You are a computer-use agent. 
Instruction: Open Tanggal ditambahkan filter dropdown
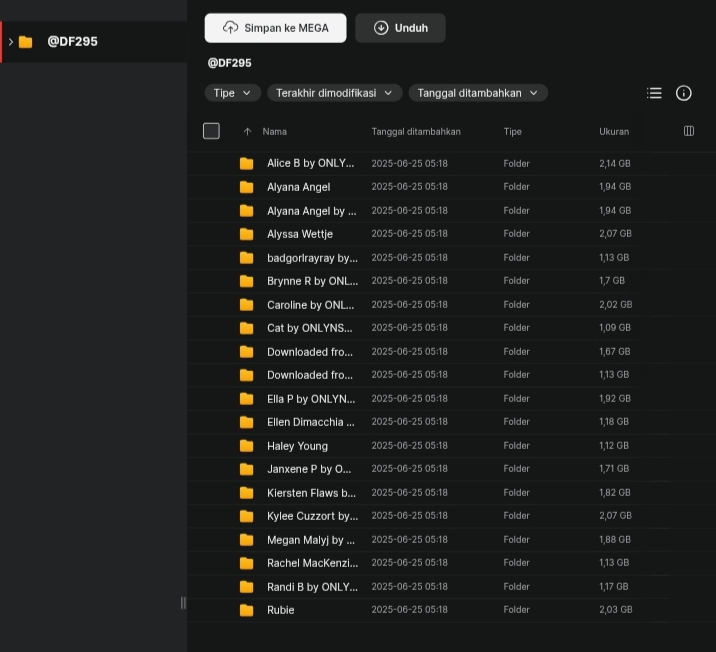pyautogui.click(x=478, y=93)
